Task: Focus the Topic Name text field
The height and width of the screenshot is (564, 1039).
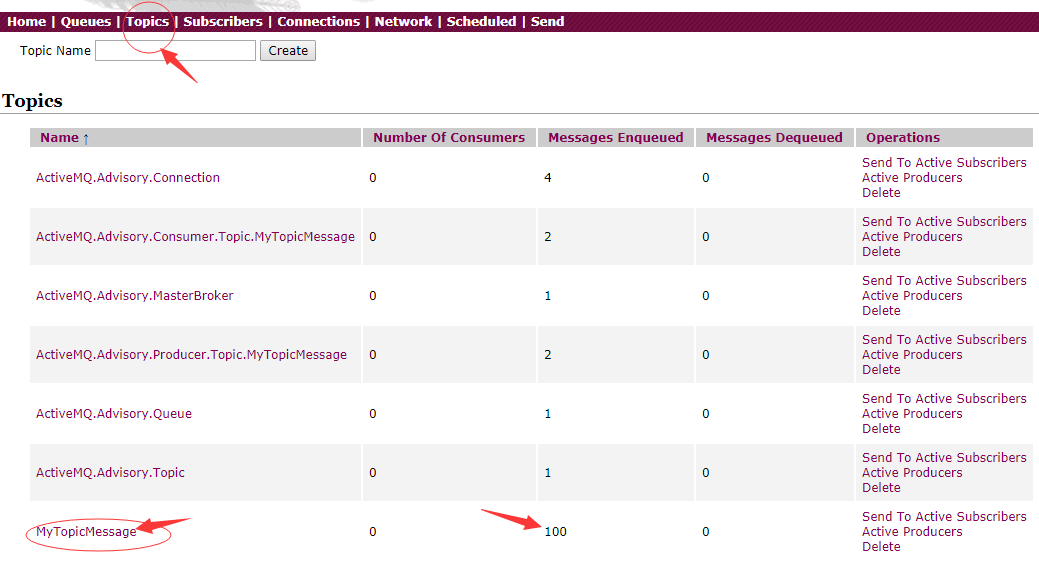Action: [x=176, y=50]
